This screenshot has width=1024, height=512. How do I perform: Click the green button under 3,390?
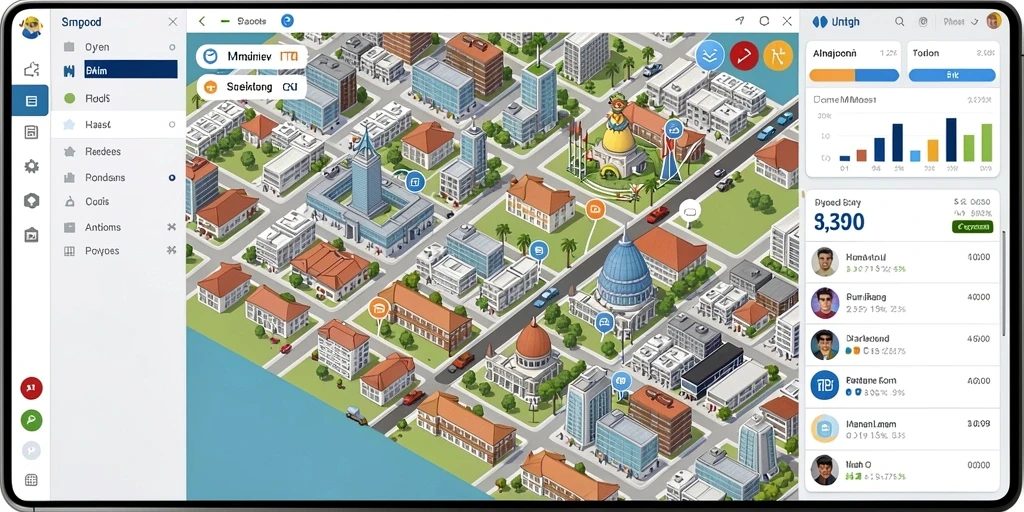(x=972, y=227)
